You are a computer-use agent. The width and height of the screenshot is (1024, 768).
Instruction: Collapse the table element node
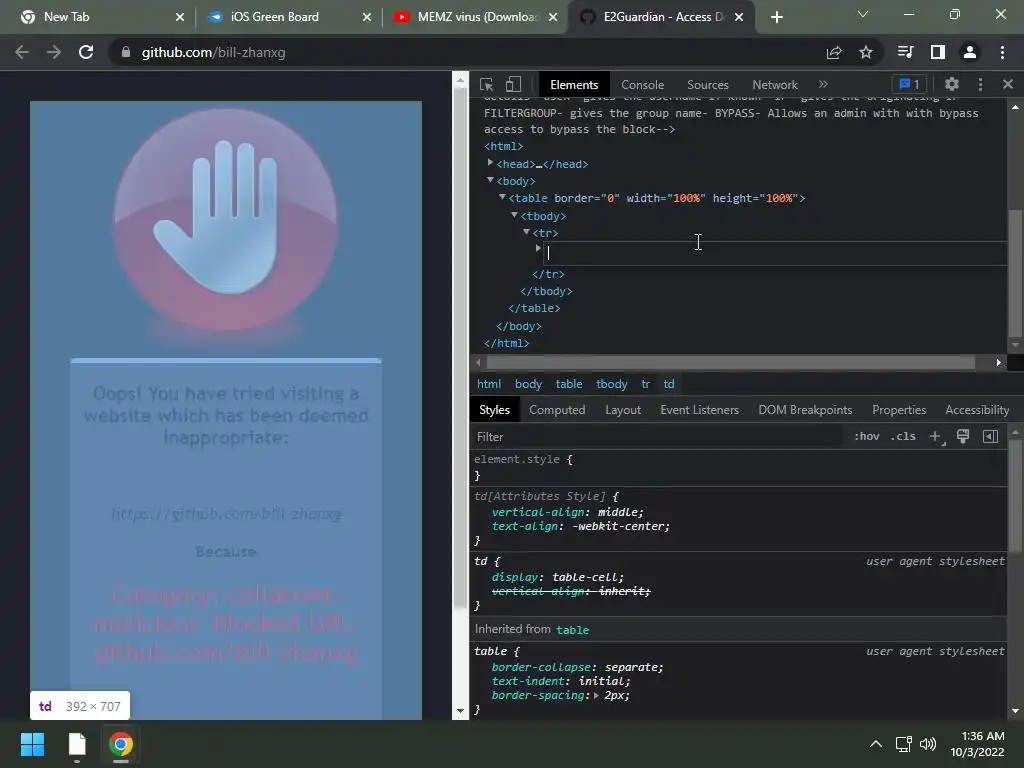click(x=502, y=197)
